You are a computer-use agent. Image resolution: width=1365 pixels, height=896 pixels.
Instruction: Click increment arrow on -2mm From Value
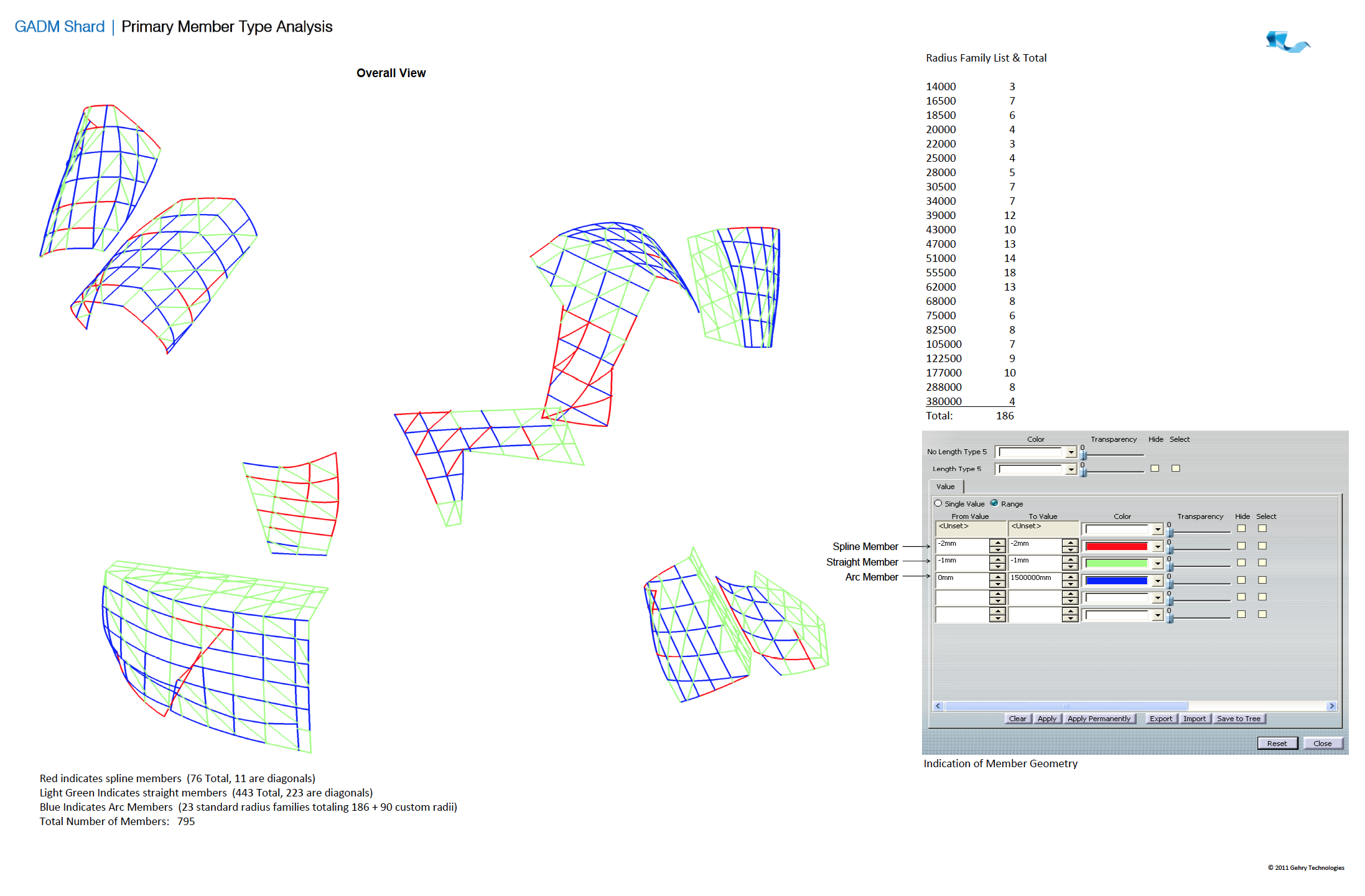(997, 543)
